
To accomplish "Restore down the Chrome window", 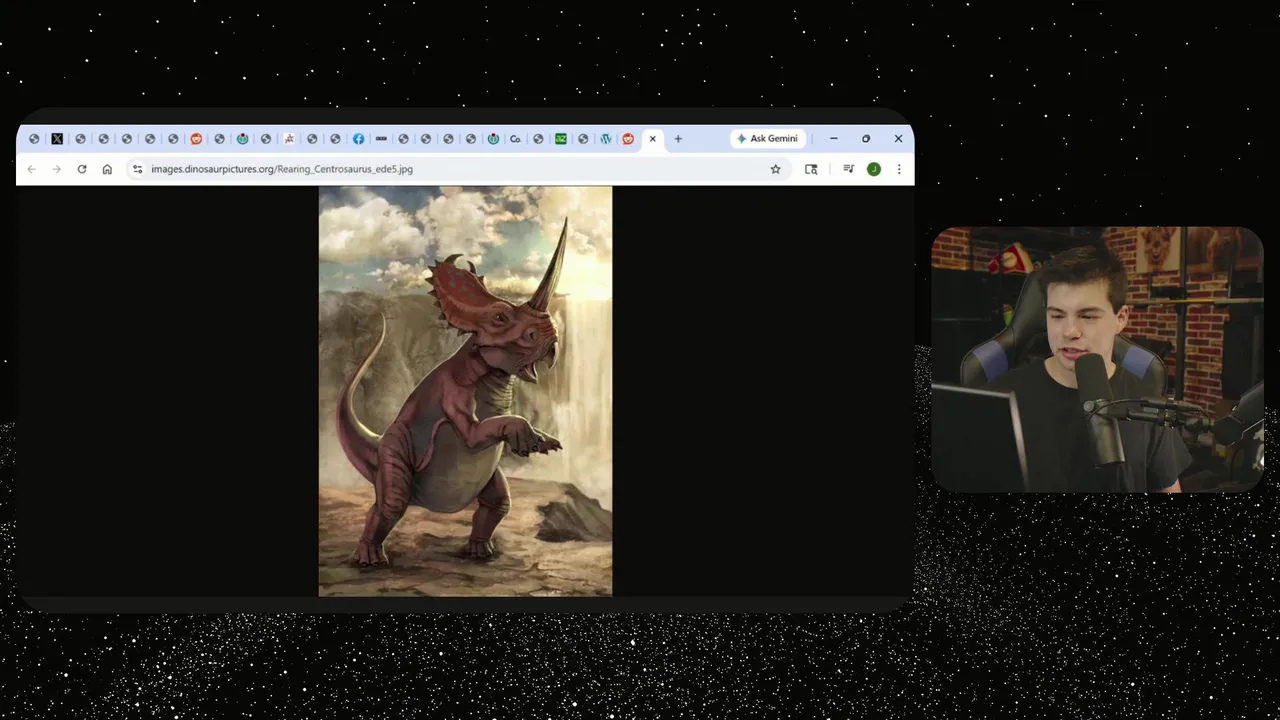I will (866, 139).
